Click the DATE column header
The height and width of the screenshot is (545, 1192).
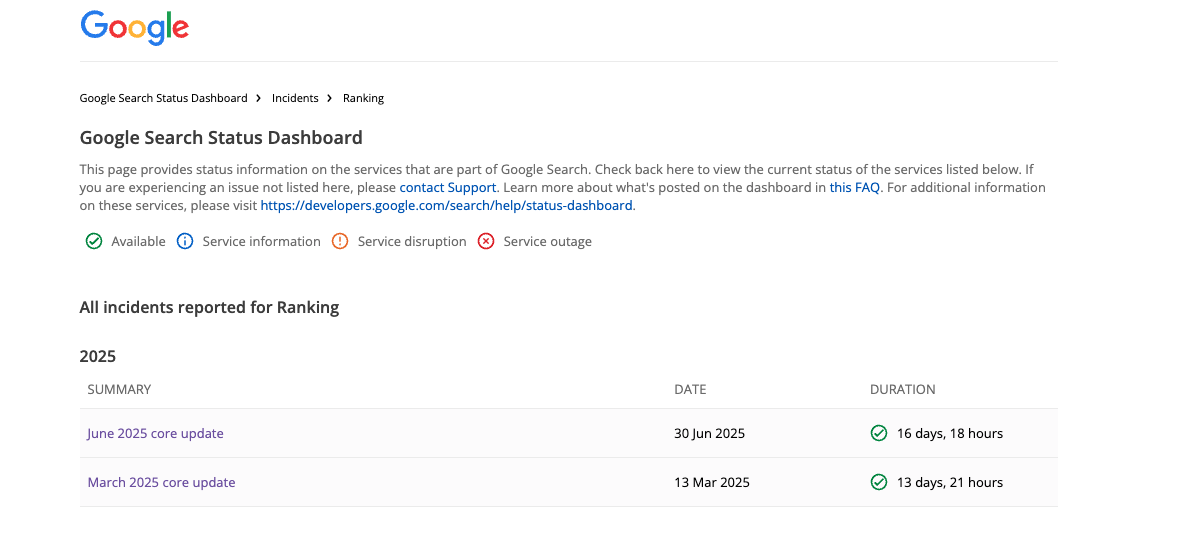point(690,389)
